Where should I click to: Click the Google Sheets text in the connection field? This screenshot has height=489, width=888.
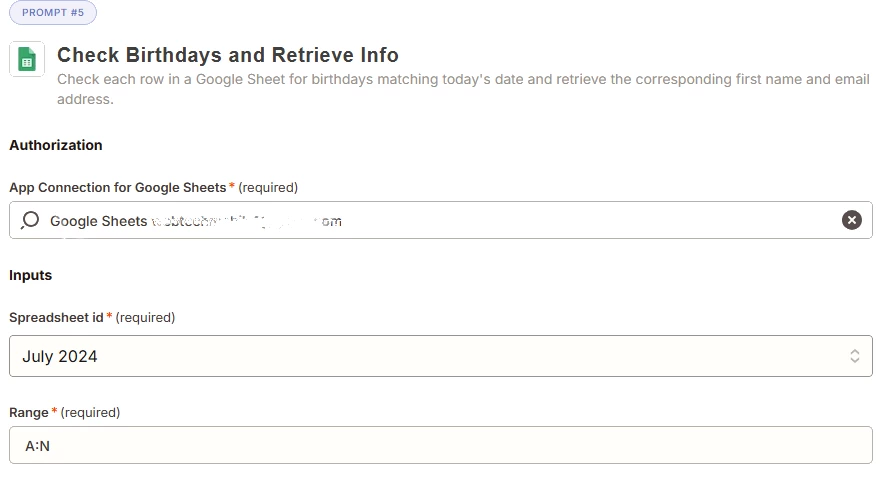point(99,221)
